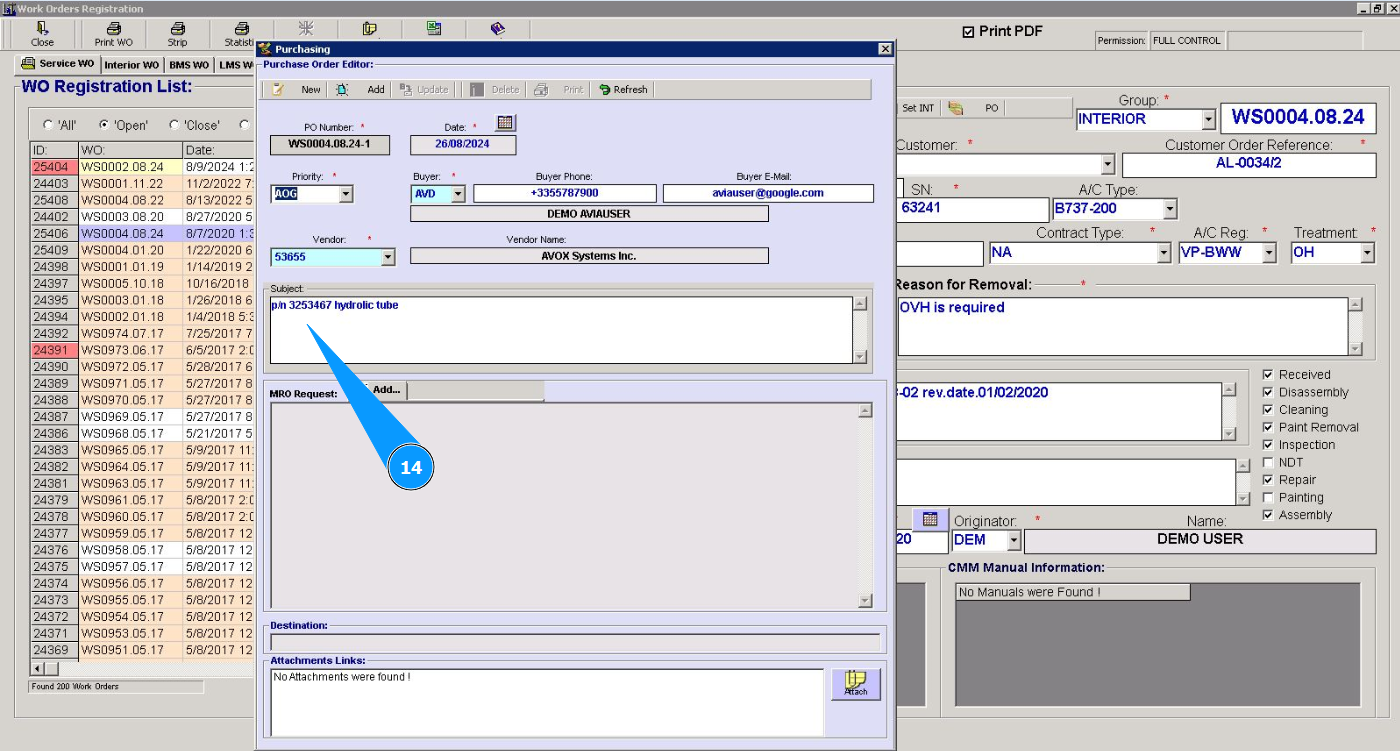Image resolution: width=1400 pixels, height=751 pixels.
Task: Select the 'All' radio button filter
Action: point(48,125)
